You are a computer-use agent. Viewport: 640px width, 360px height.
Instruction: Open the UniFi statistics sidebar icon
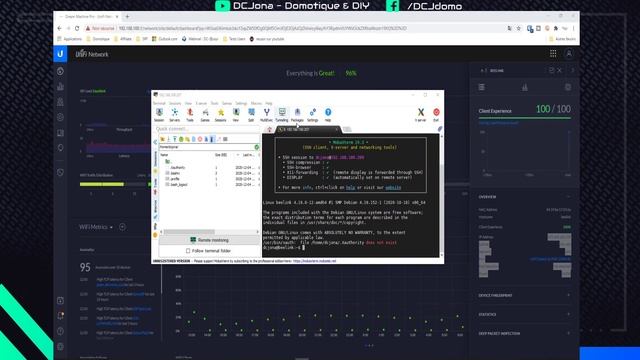[x=60, y=87]
